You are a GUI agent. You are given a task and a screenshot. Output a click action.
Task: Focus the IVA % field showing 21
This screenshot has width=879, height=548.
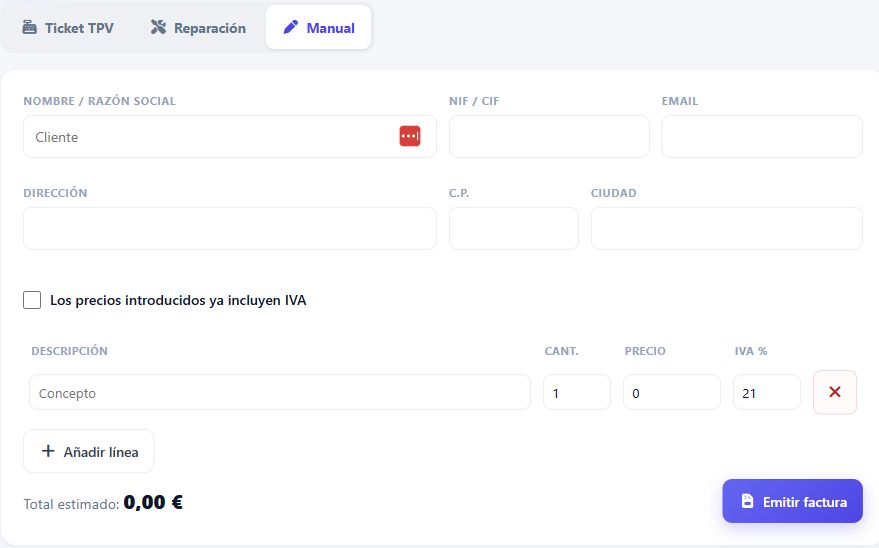pyautogui.click(x=766, y=392)
